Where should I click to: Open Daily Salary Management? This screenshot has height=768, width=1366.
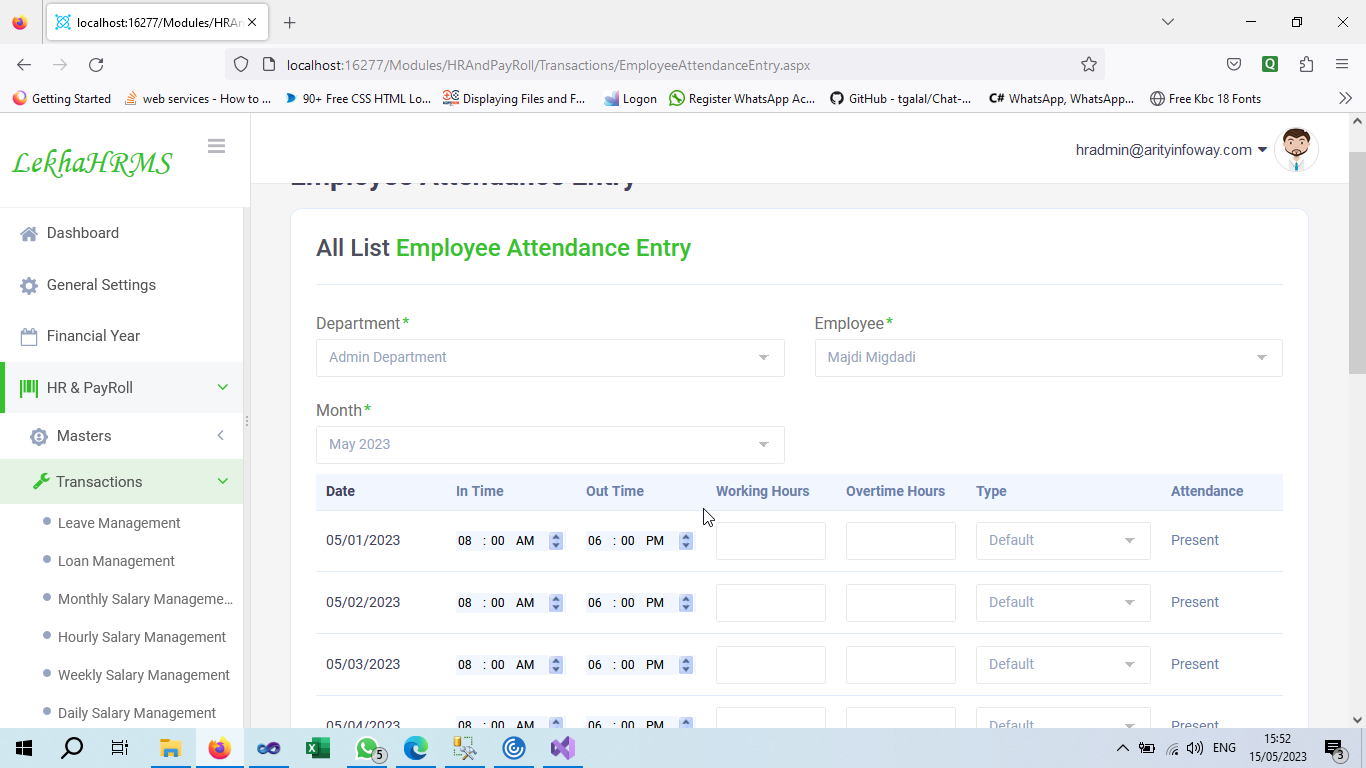pos(137,713)
